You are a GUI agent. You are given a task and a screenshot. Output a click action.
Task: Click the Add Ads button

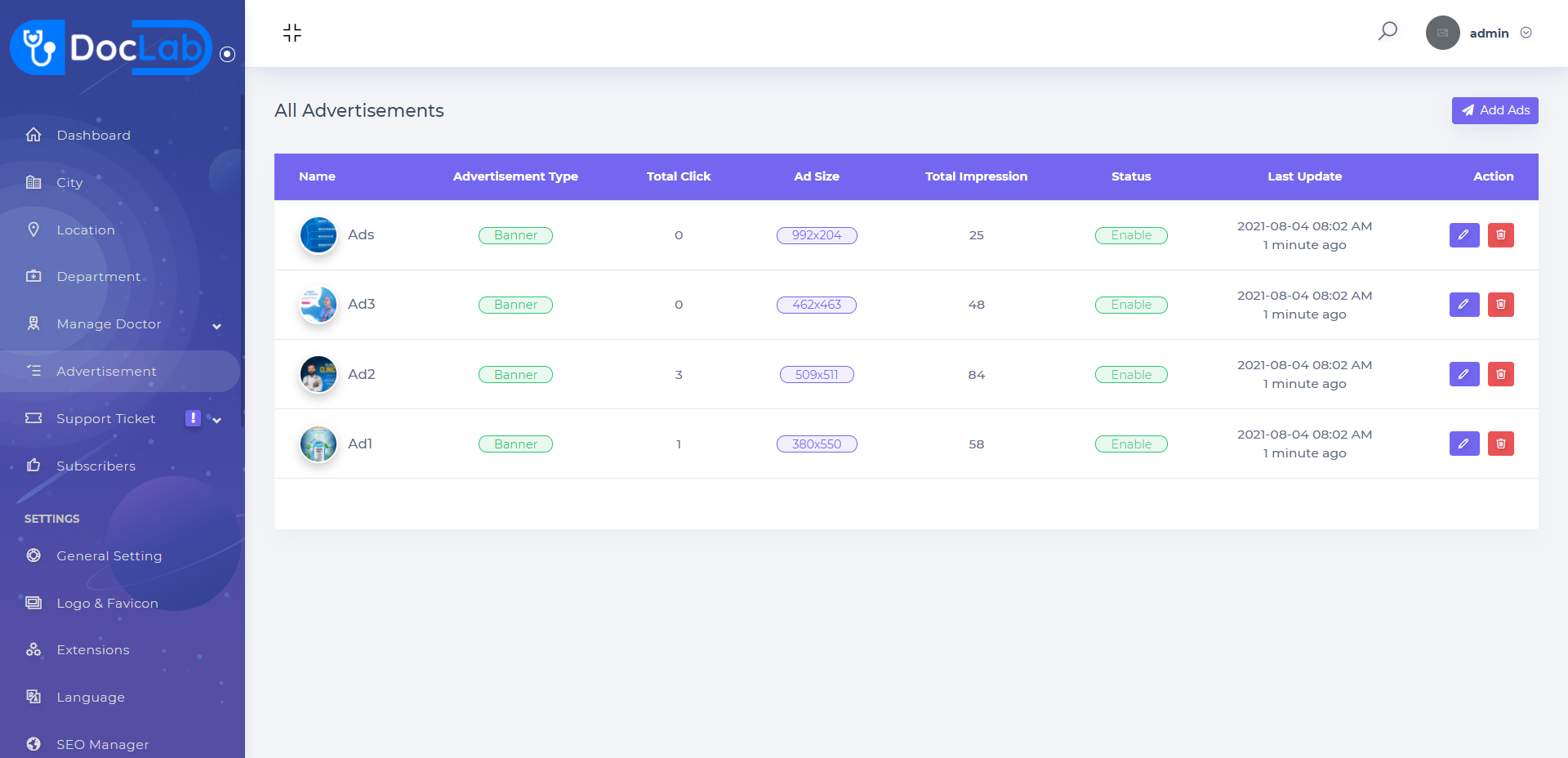pyautogui.click(x=1494, y=110)
